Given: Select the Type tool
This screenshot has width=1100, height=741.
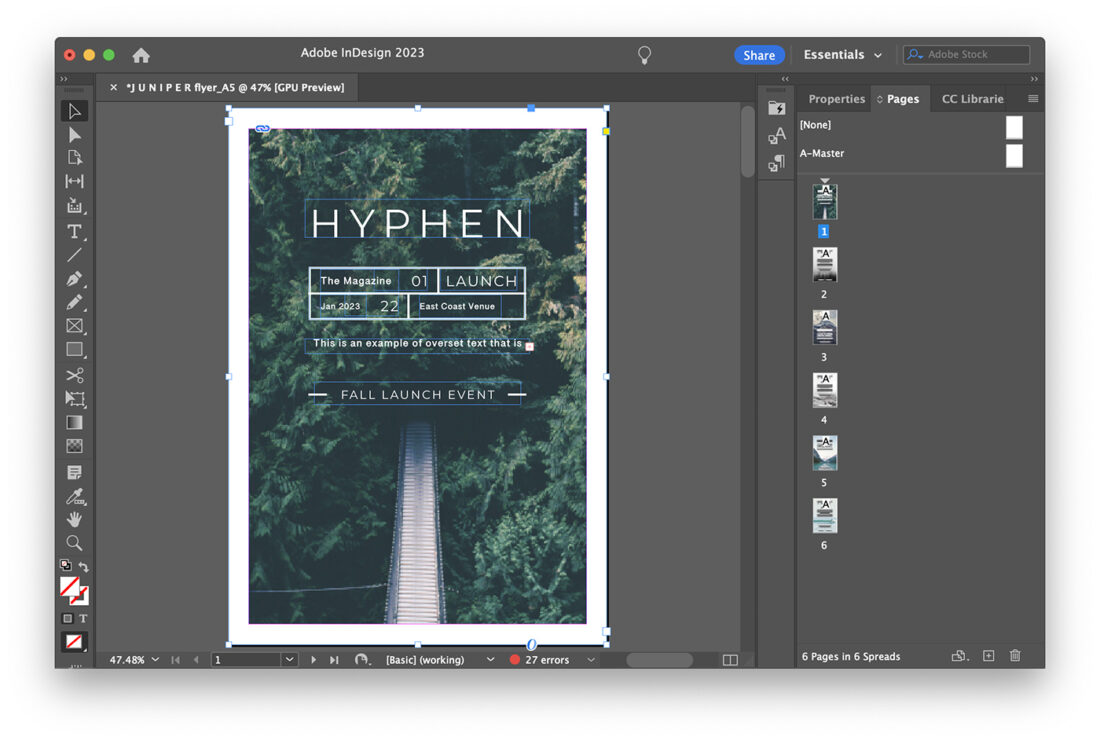Looking at the screenshot, I should (x=75, y=232).
